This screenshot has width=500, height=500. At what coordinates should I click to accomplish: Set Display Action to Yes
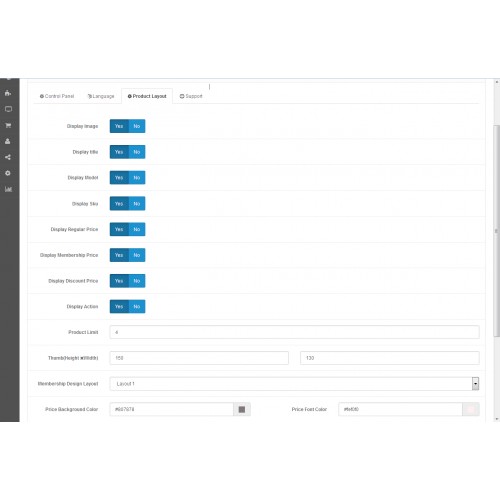pyautogui.click(x=119, y=307)
